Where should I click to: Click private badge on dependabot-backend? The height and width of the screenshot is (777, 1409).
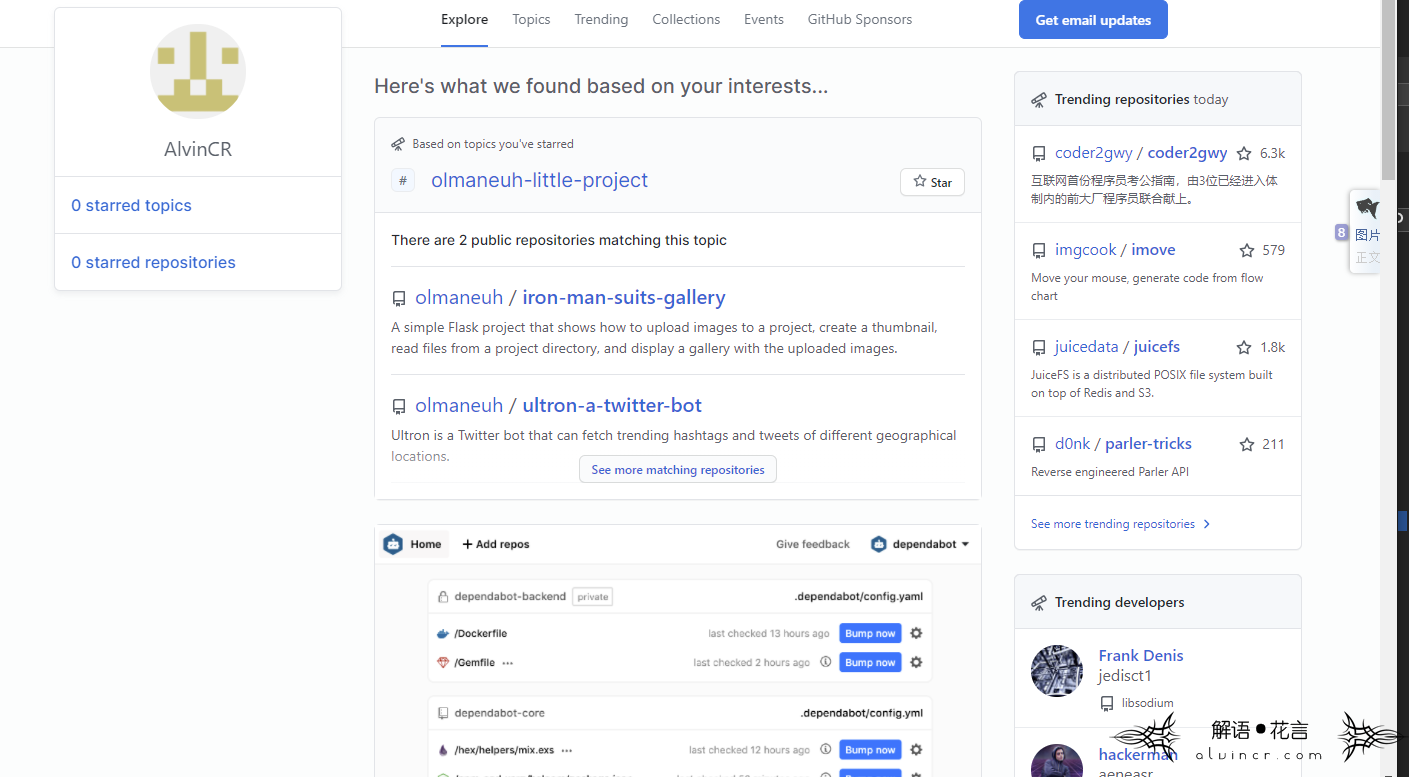pos(592,597)
